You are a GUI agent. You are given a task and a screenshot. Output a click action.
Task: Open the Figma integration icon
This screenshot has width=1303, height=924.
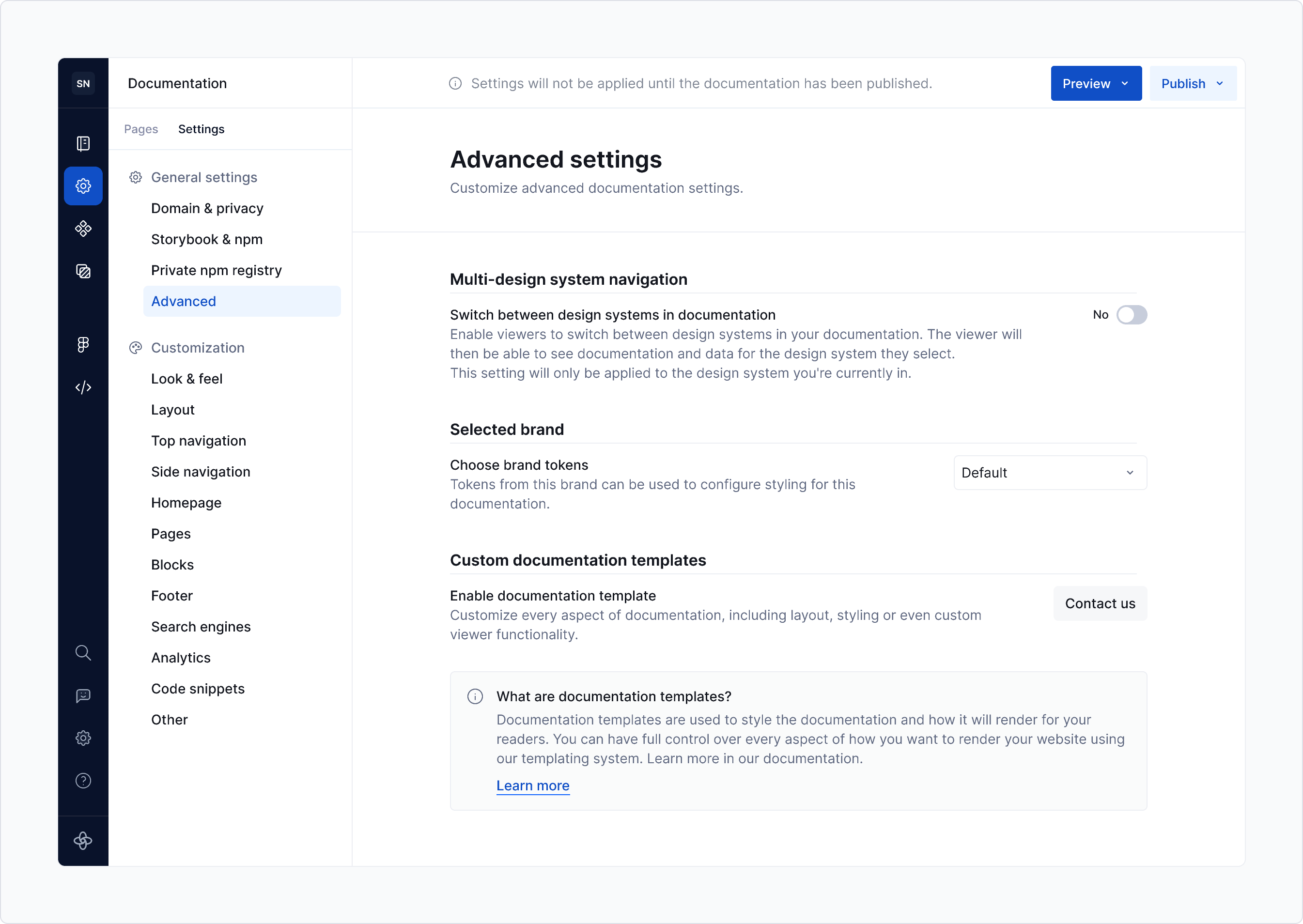pos(83,344)
